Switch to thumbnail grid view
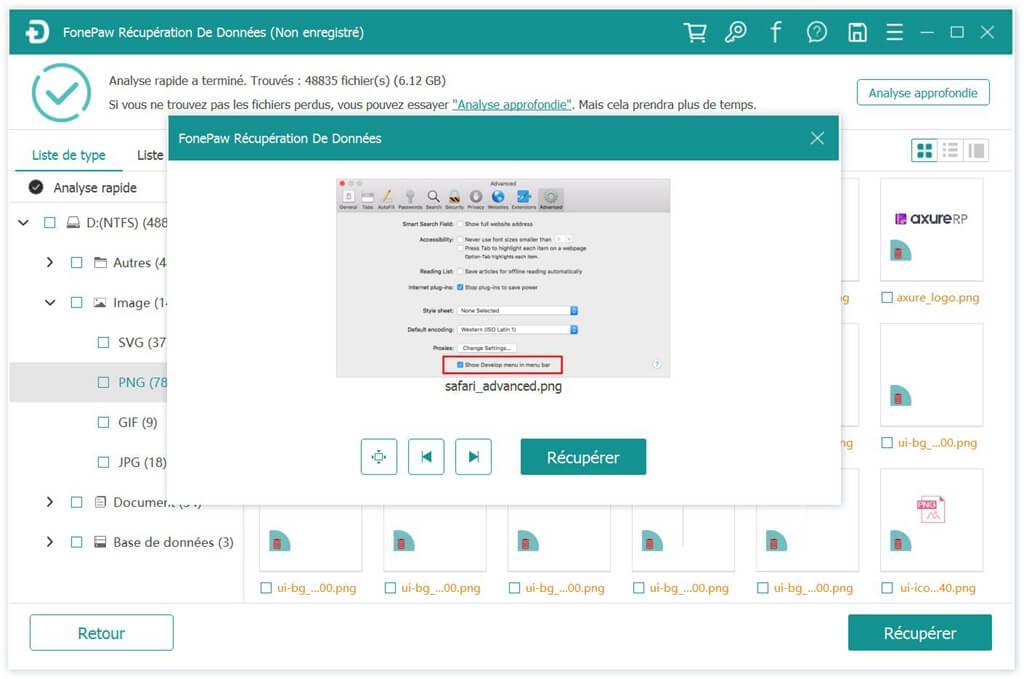 click(x=925, y=151)
